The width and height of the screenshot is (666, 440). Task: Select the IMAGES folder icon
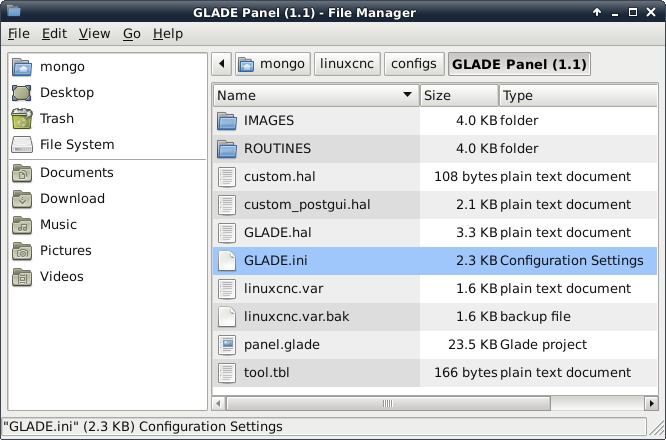point(227,121)
